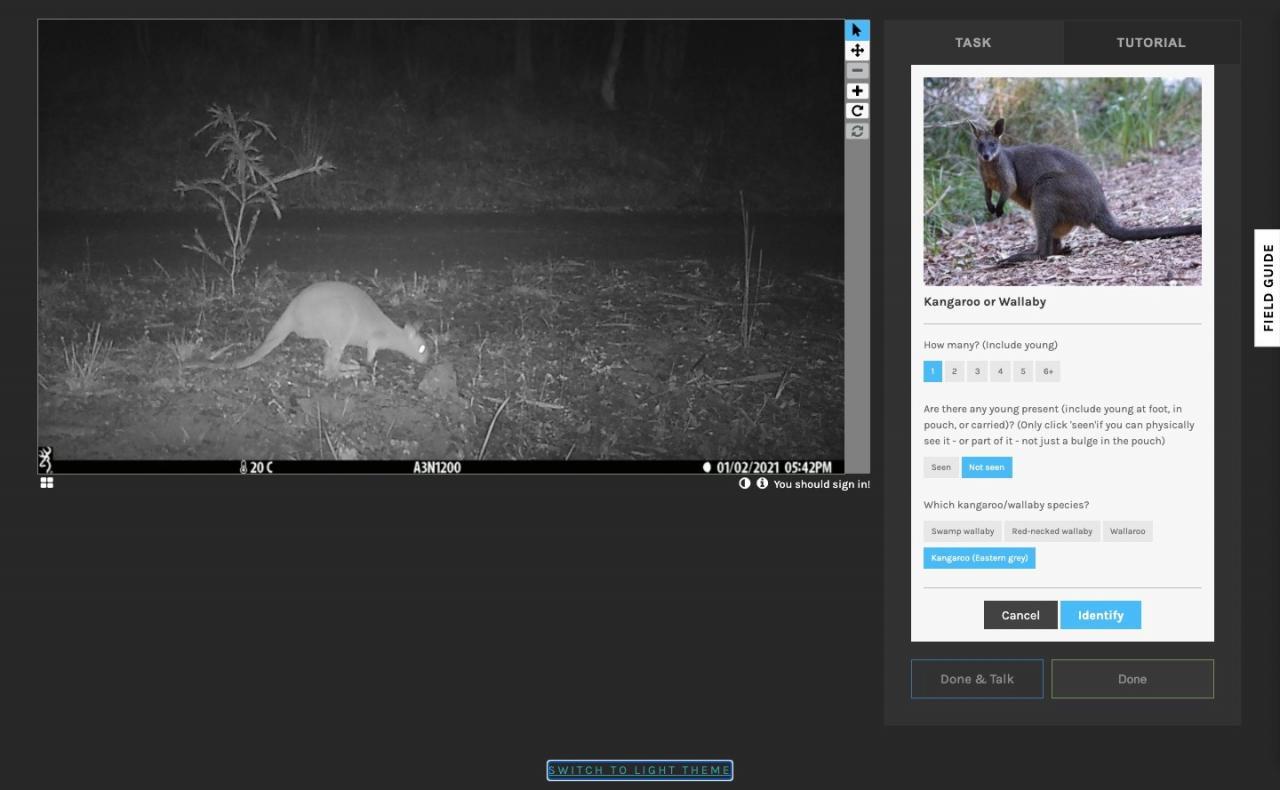Set how many to 3
The image size is (1280, 790).
pos(977,371)
